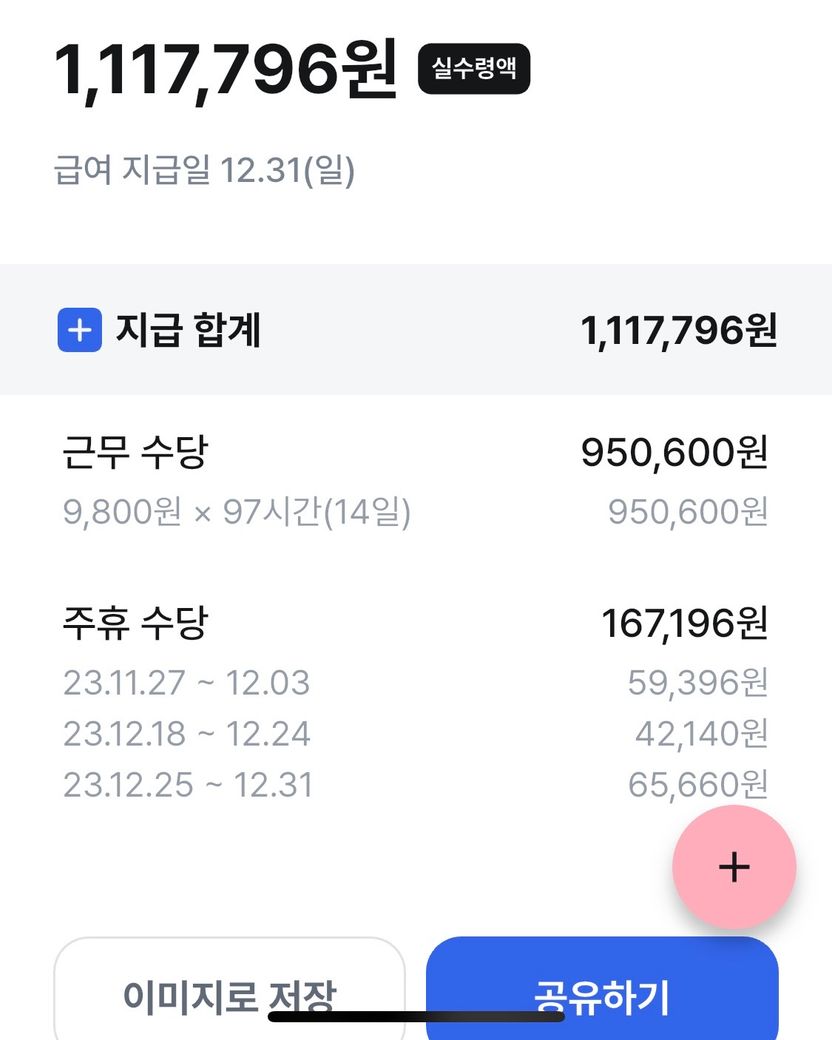This screenshot has height=1040, width=832.
Task: Tap the large net pay amount at top
Action: point(226,70)
